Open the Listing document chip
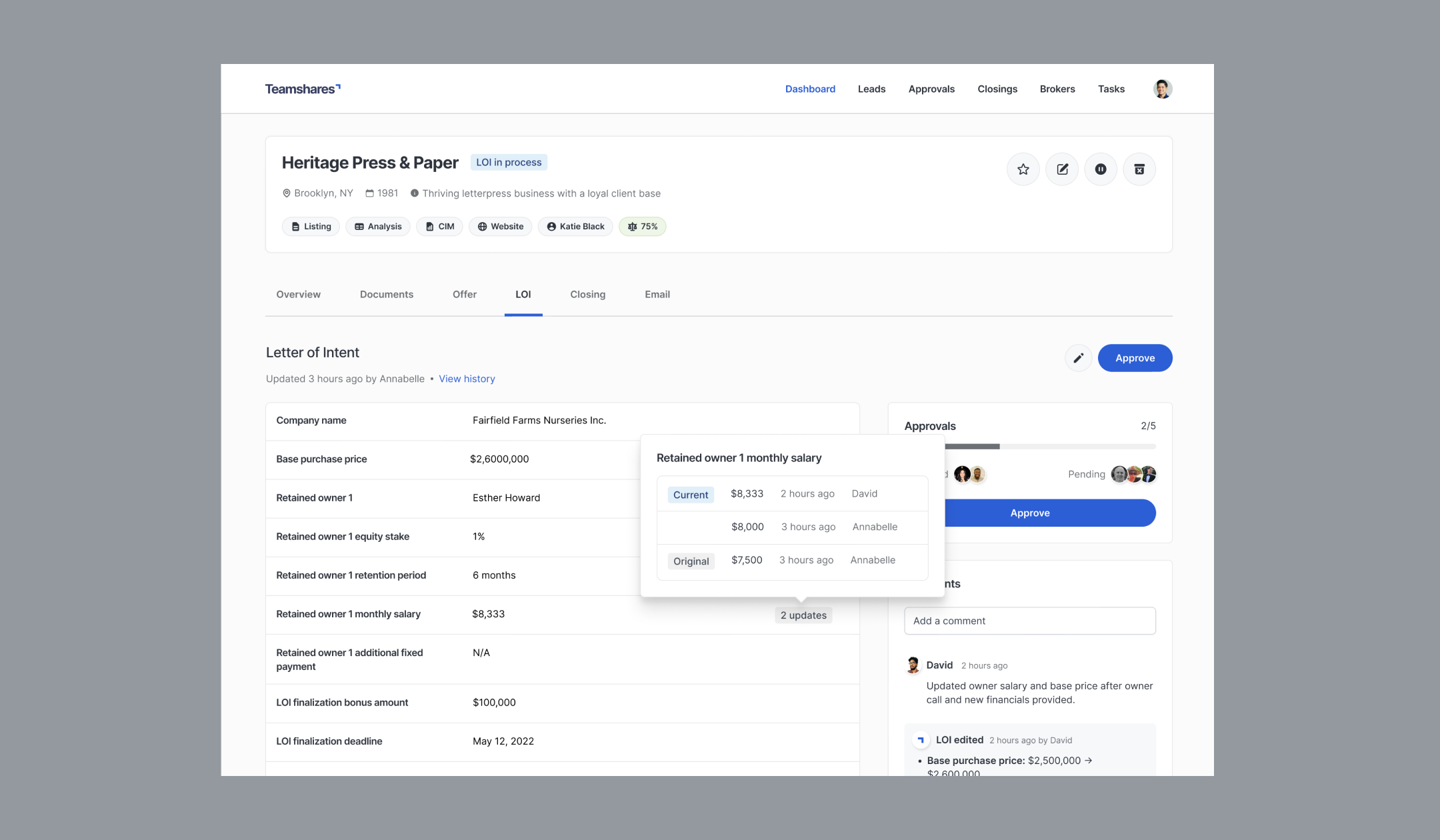This screenshot has height=840, width=1440. pos(311,227)
